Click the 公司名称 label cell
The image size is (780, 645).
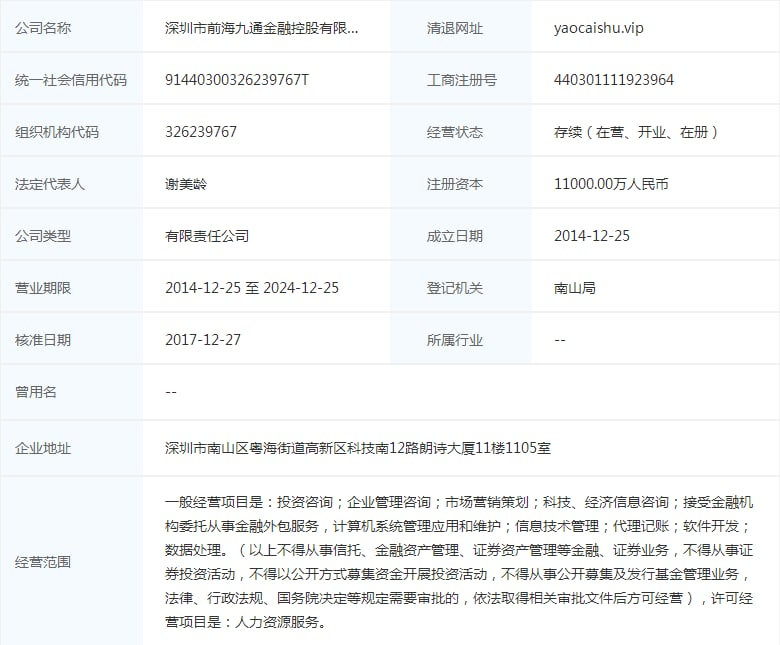click(x=71, y=26)
